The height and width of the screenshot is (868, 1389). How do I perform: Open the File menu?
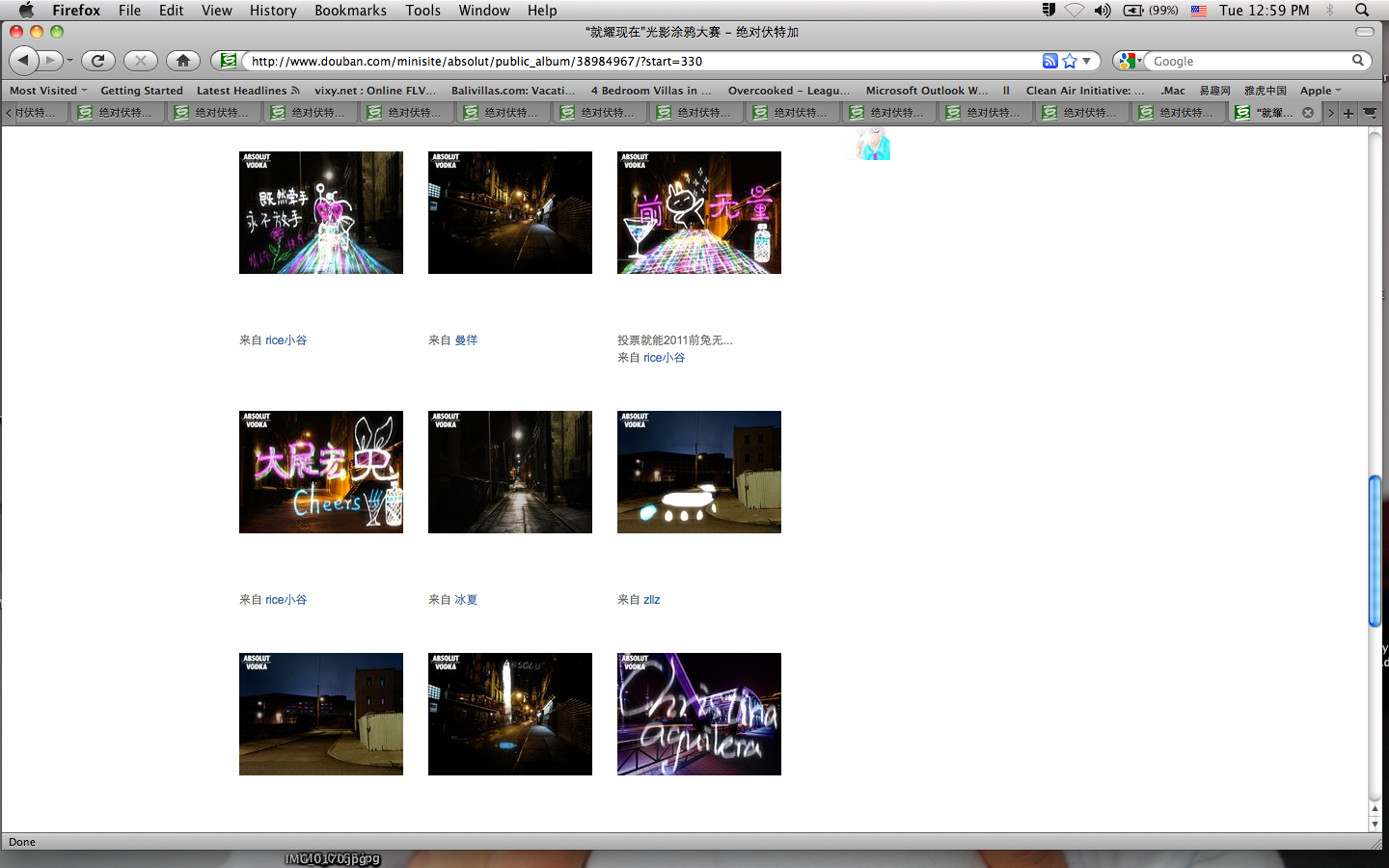click(129, 10)
